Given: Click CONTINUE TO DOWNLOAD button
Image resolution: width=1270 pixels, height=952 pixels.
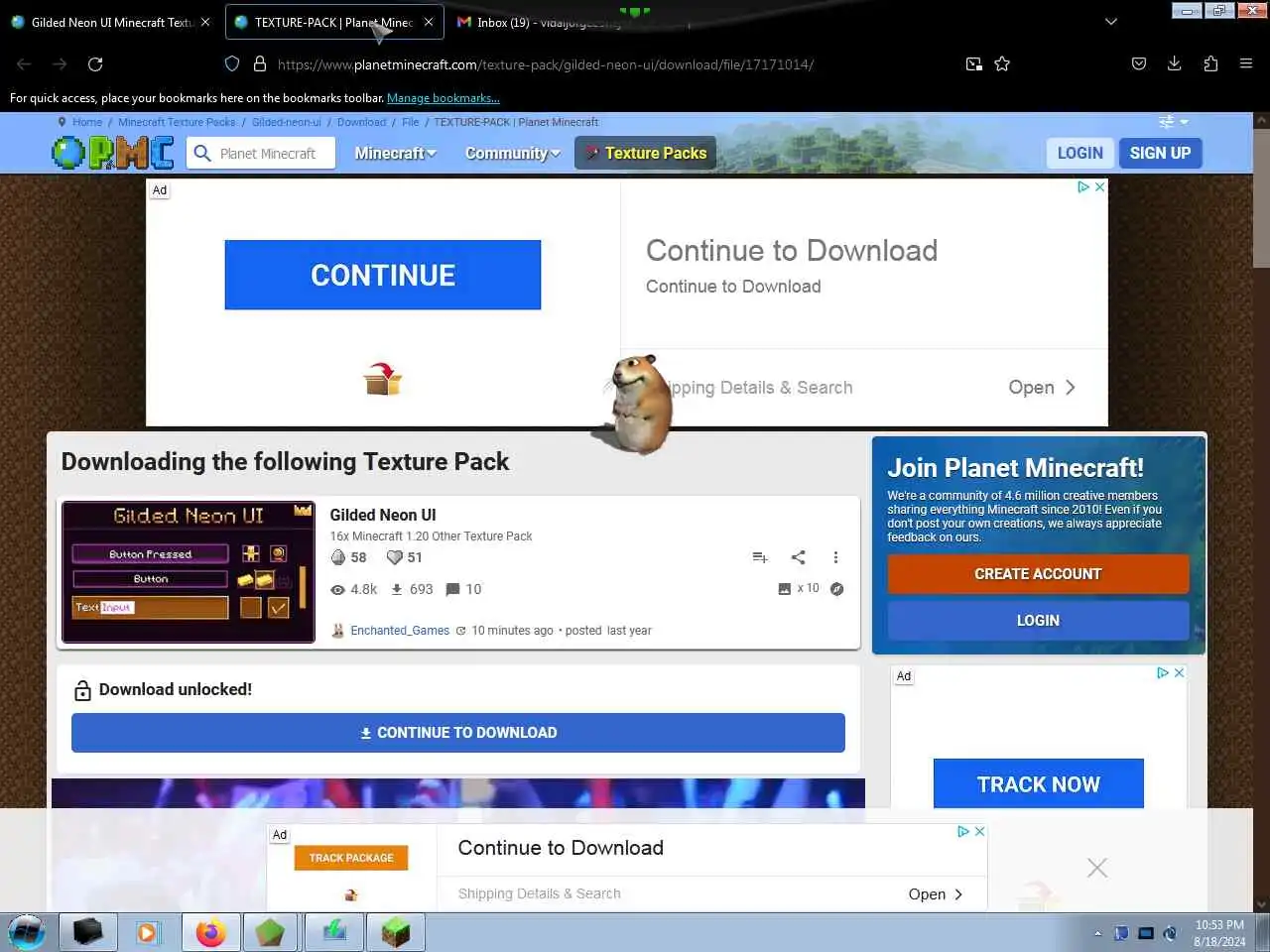Looking at the screenshot, I should (458, 733).
